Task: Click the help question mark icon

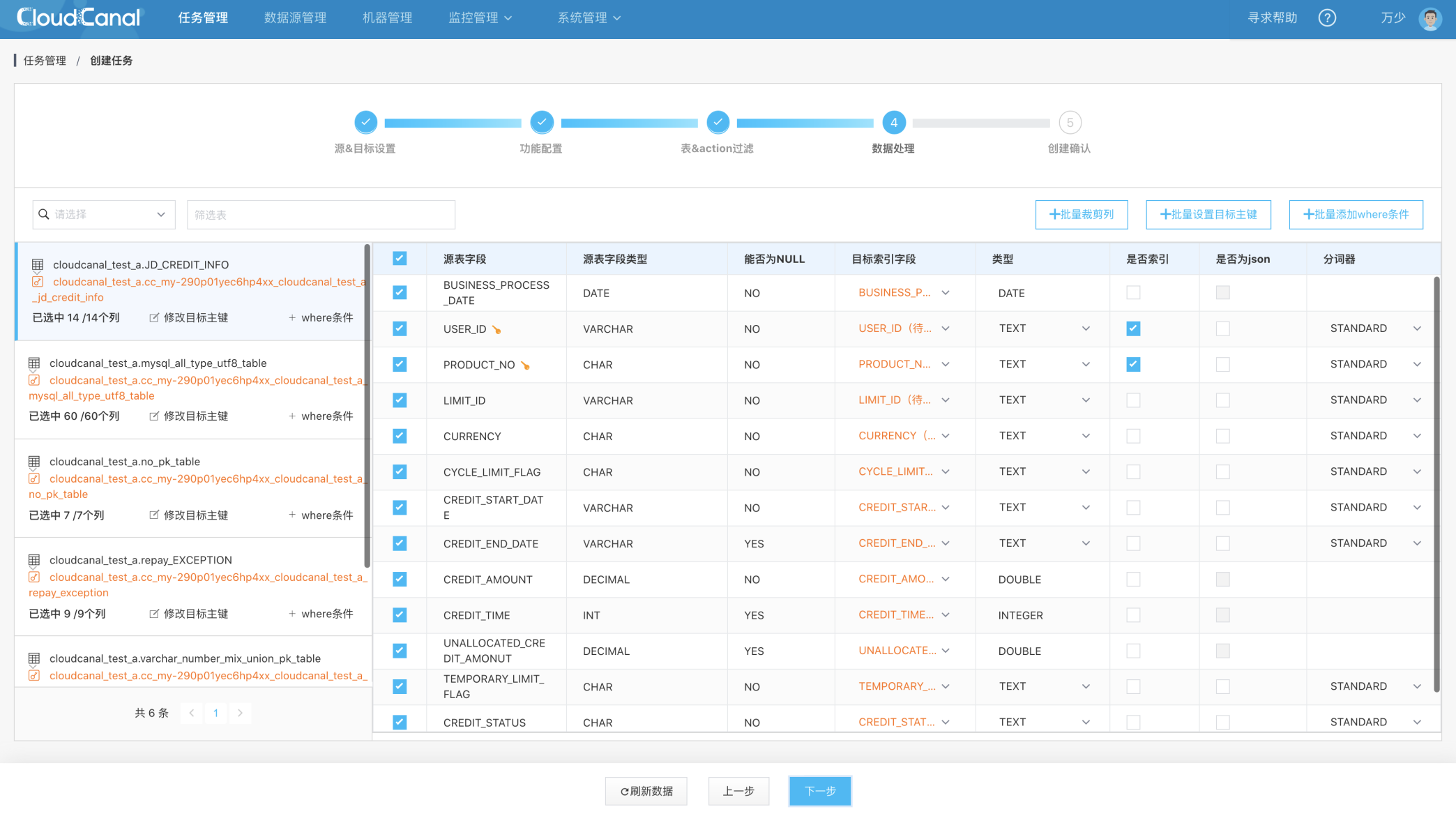Action: coord(1327,17)
